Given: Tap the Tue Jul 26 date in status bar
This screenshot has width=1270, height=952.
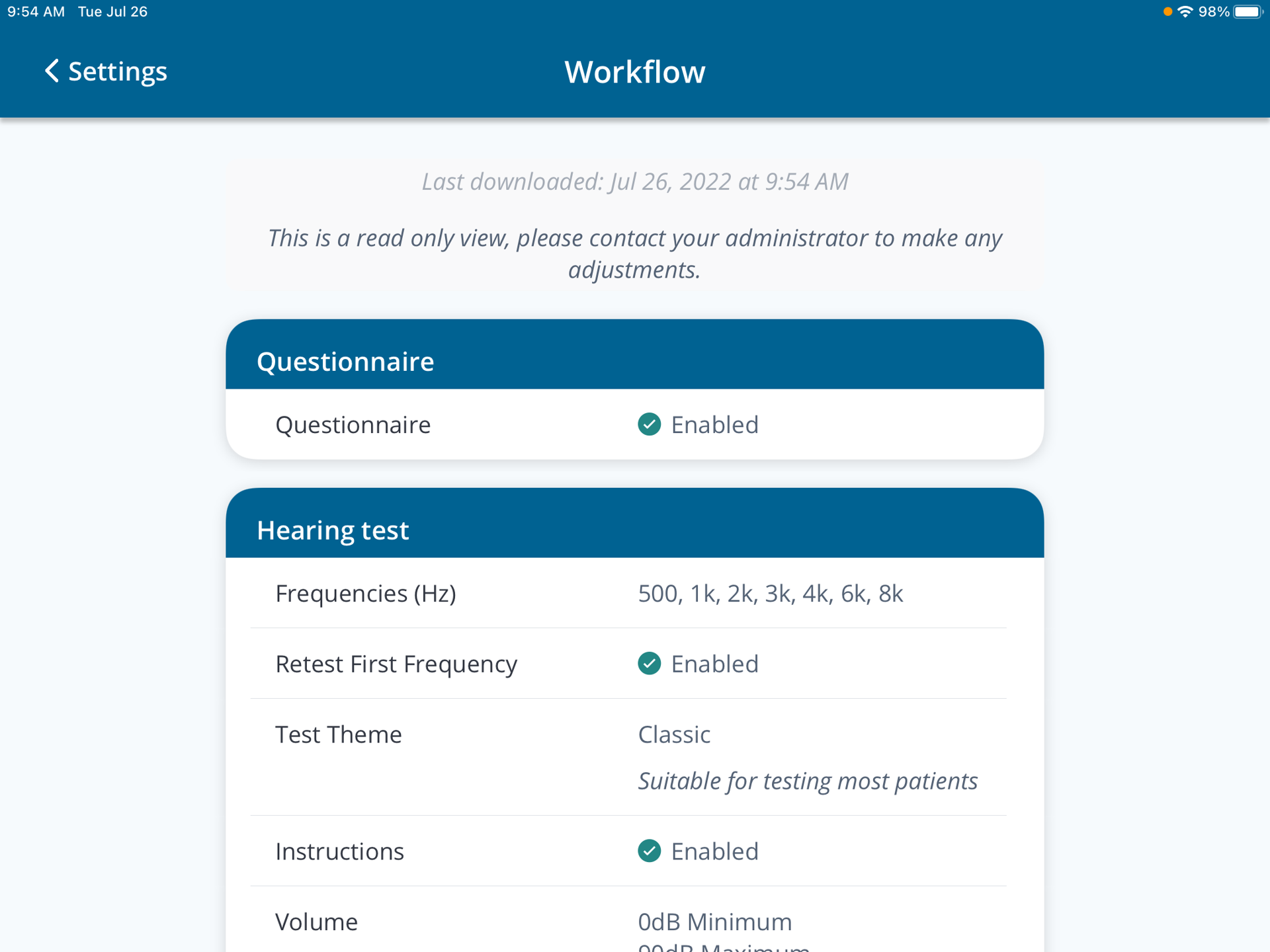Looking at the screenshot, I should pyautogui.click(x=112, y=11).
